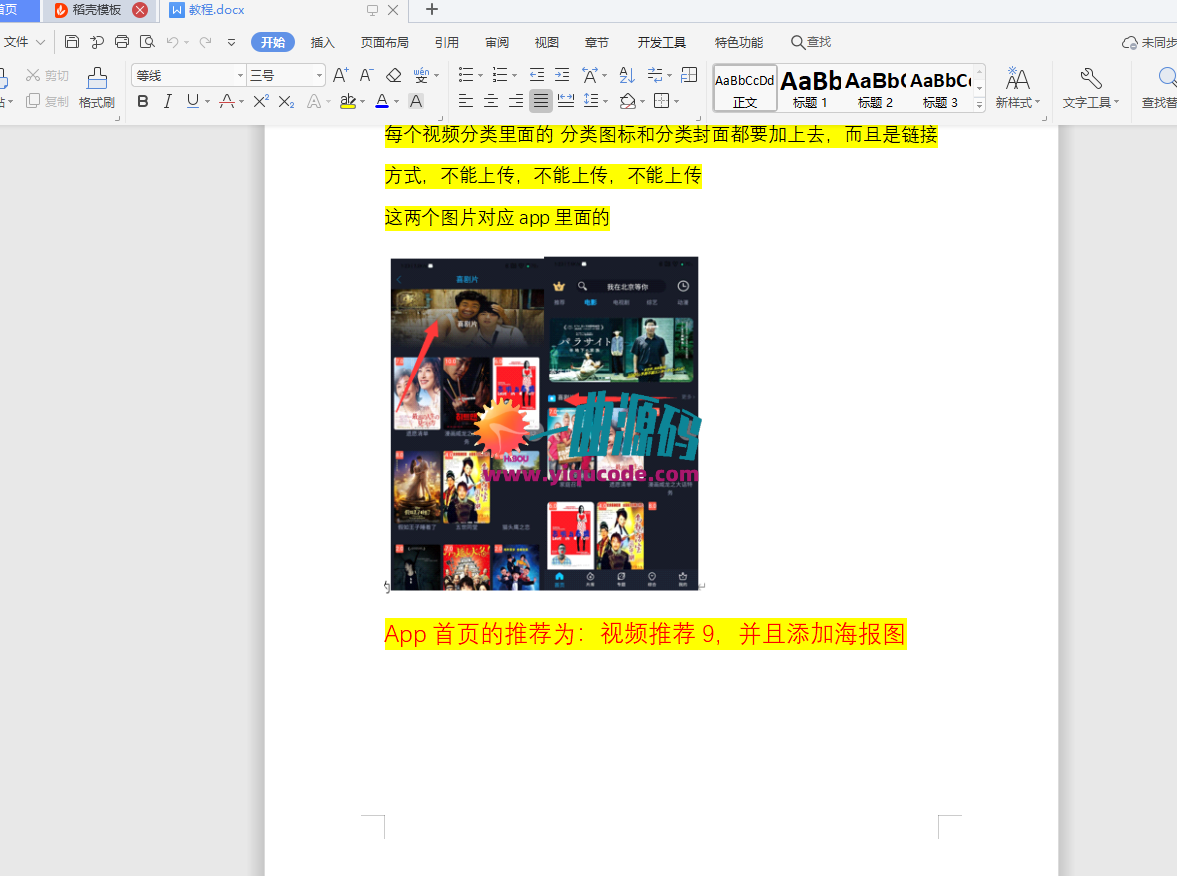Apply the 标题 3 style
The width and height of the screenshot is (1177, 876).
(x=940, y=89)
